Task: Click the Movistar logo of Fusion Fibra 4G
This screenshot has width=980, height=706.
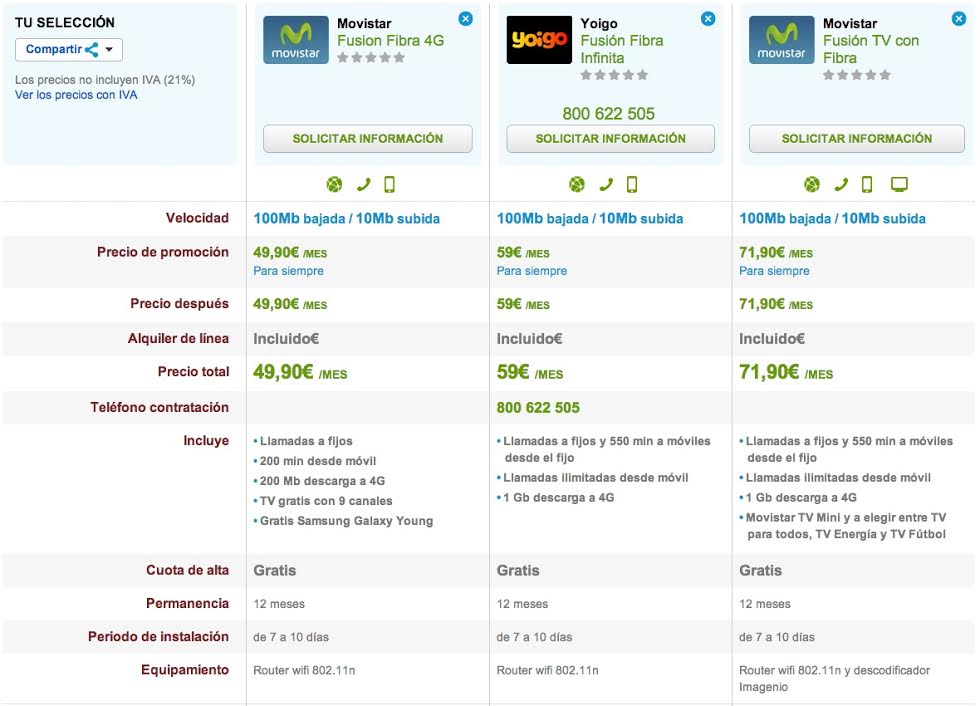Action: (x=296, y=40)
